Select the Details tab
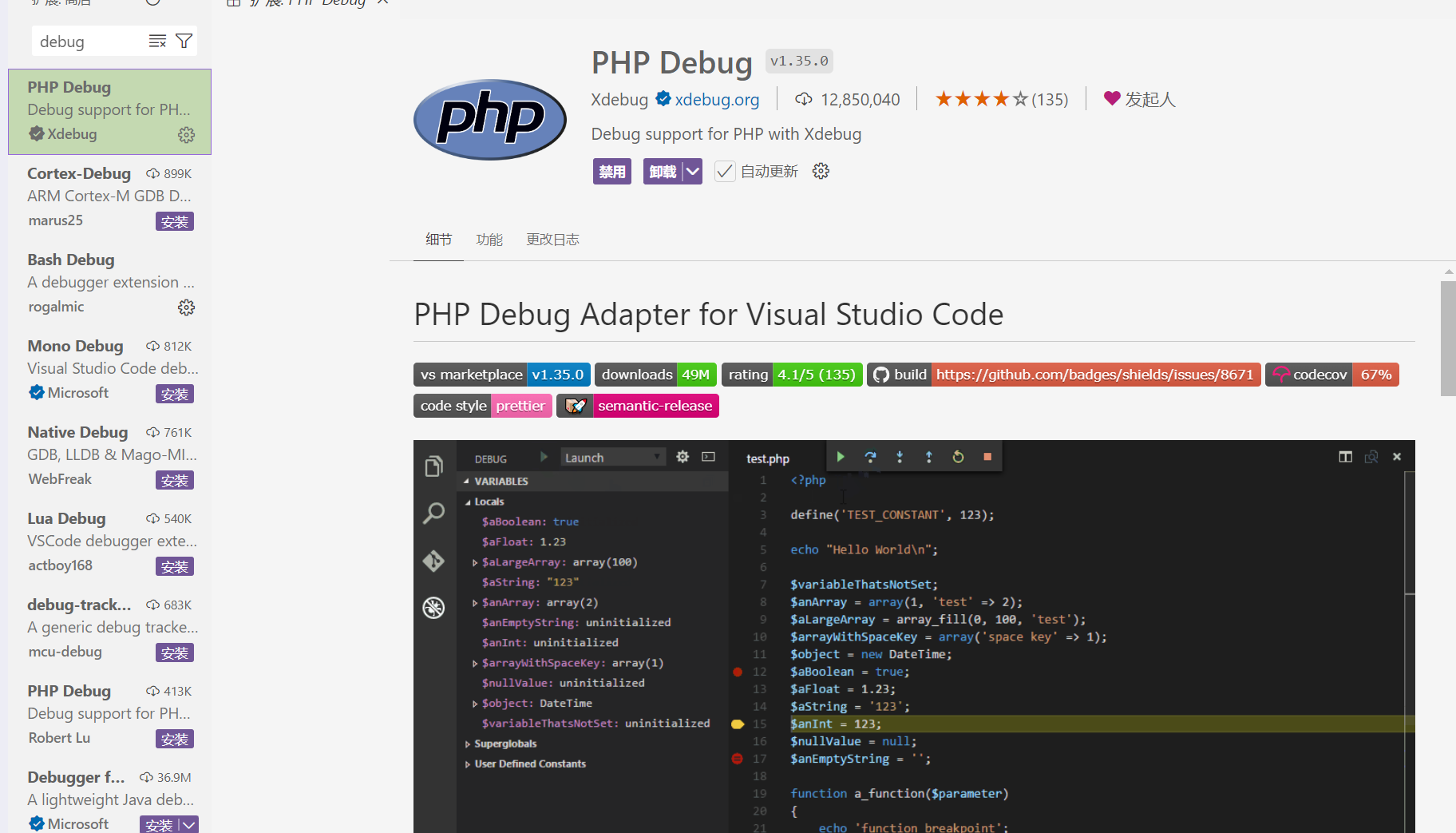The width and height of the screenshot is (1456, 833). point(438,240)
